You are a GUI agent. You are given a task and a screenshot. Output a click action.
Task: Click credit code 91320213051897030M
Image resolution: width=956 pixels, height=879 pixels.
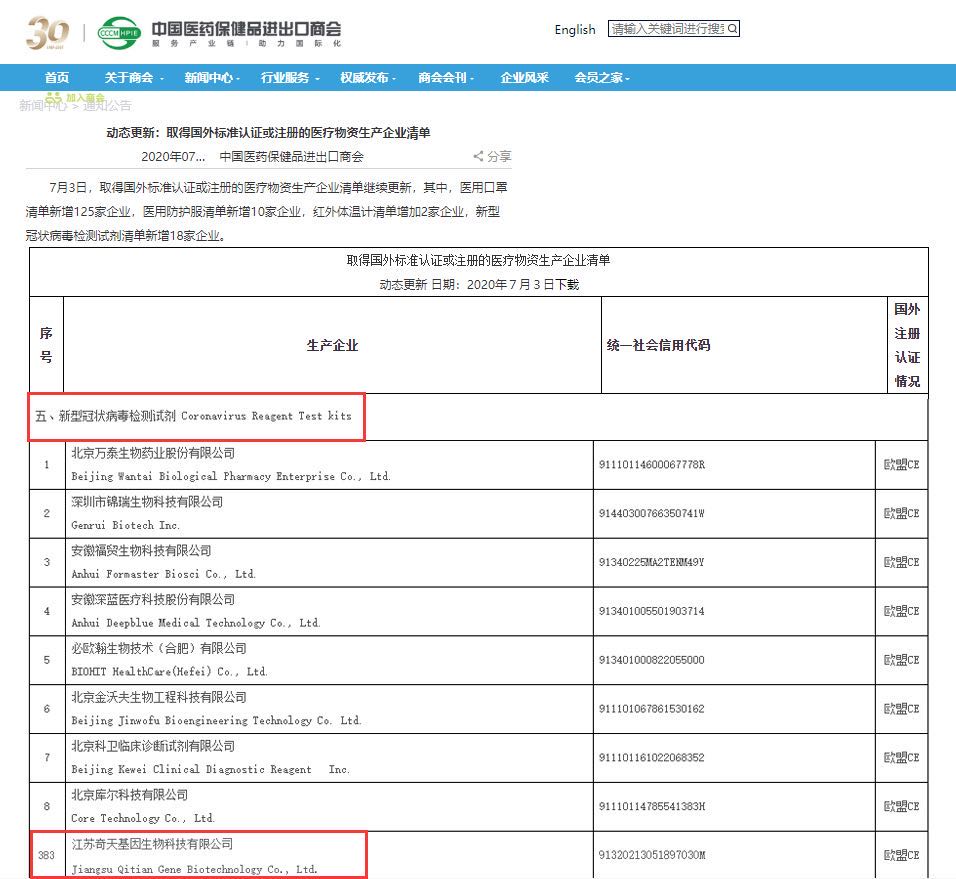coord(652,855)
